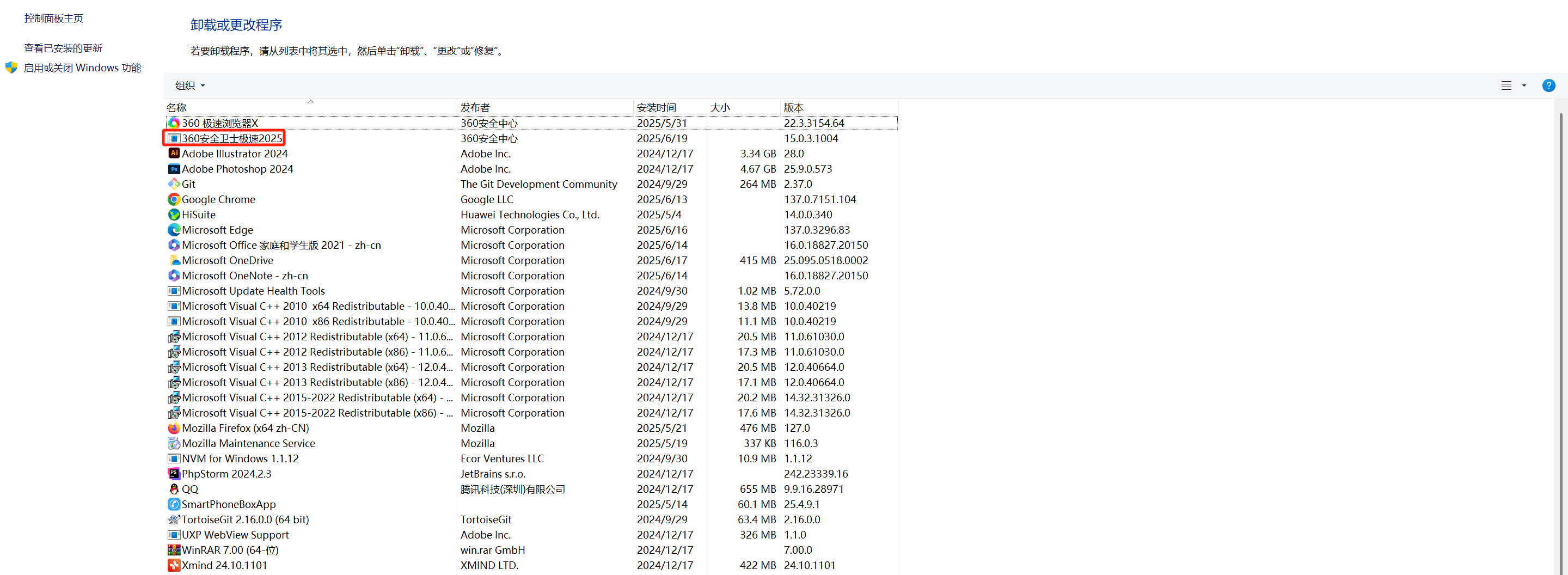Open the 查看已安装的更新 link
Image resolution: width=1568 pixels, height=575 pixels.
63,48
